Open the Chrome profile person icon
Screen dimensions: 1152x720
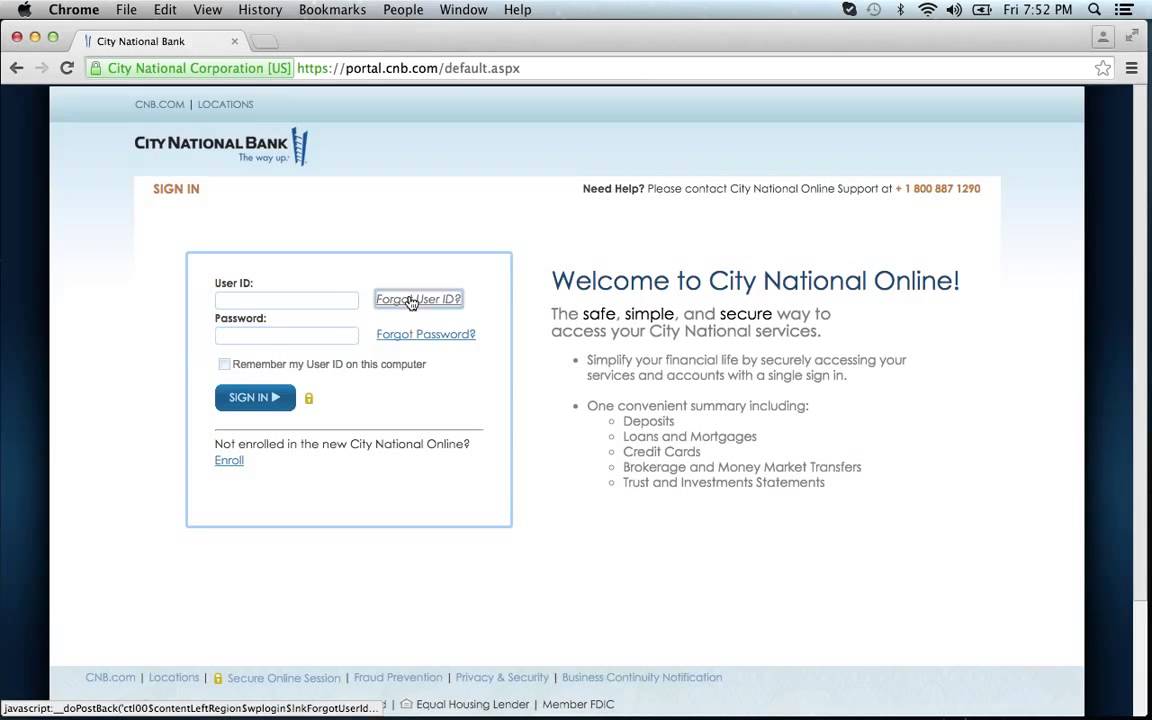[1103, 36]
